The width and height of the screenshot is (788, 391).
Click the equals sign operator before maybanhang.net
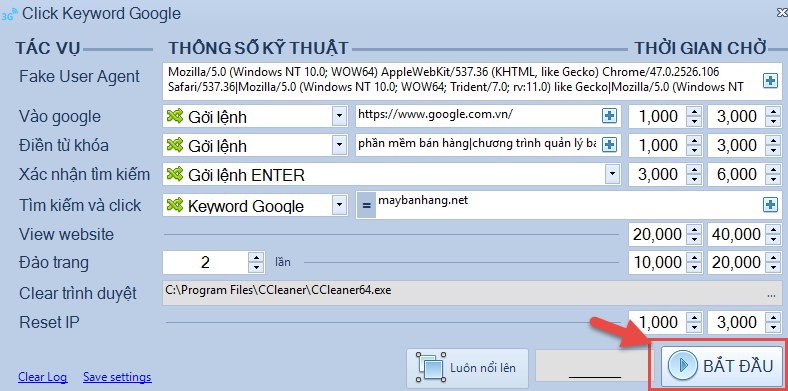tap(366, 205)
